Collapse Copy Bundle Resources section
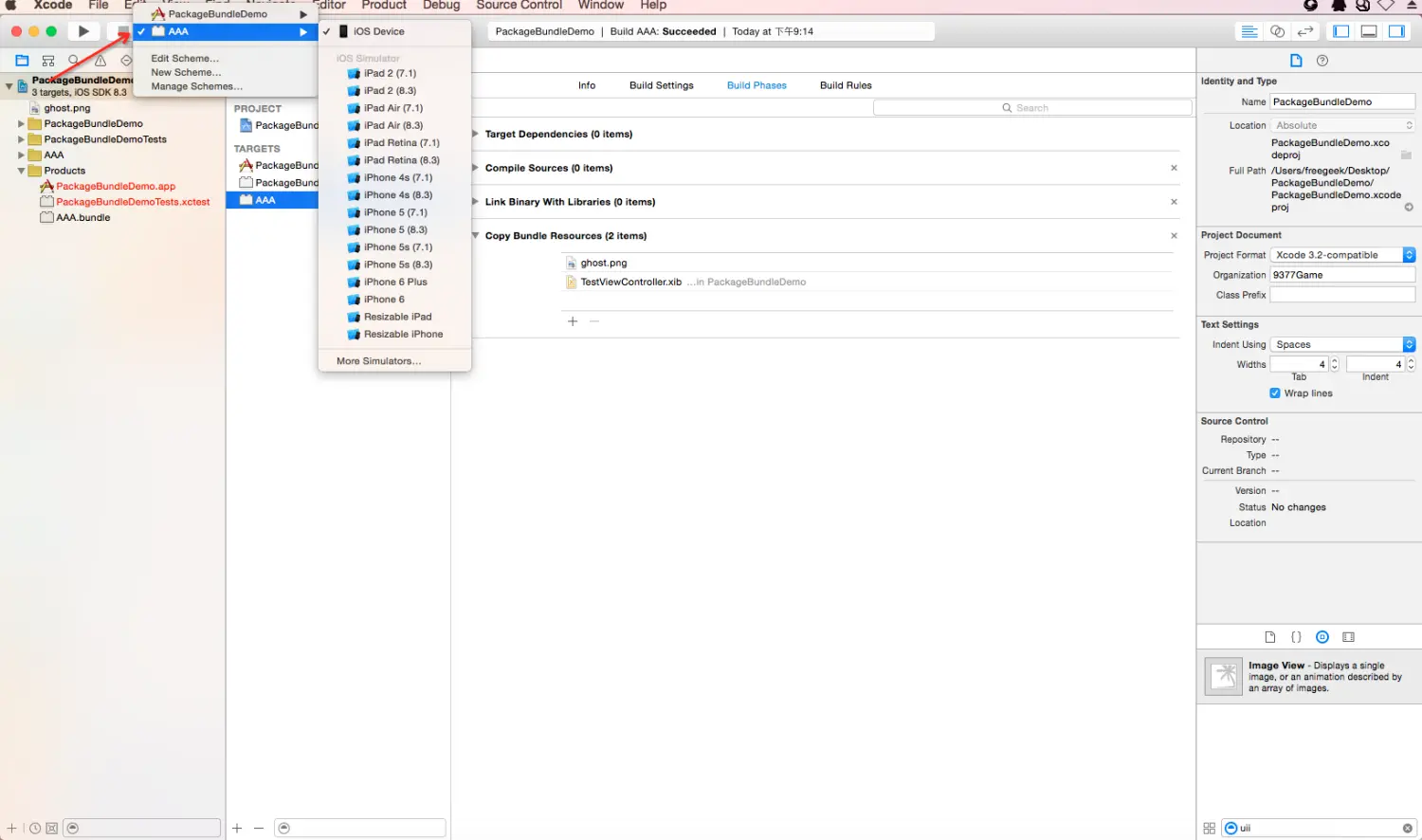This screenshot has height=840, width=1422. pos(476,235)
